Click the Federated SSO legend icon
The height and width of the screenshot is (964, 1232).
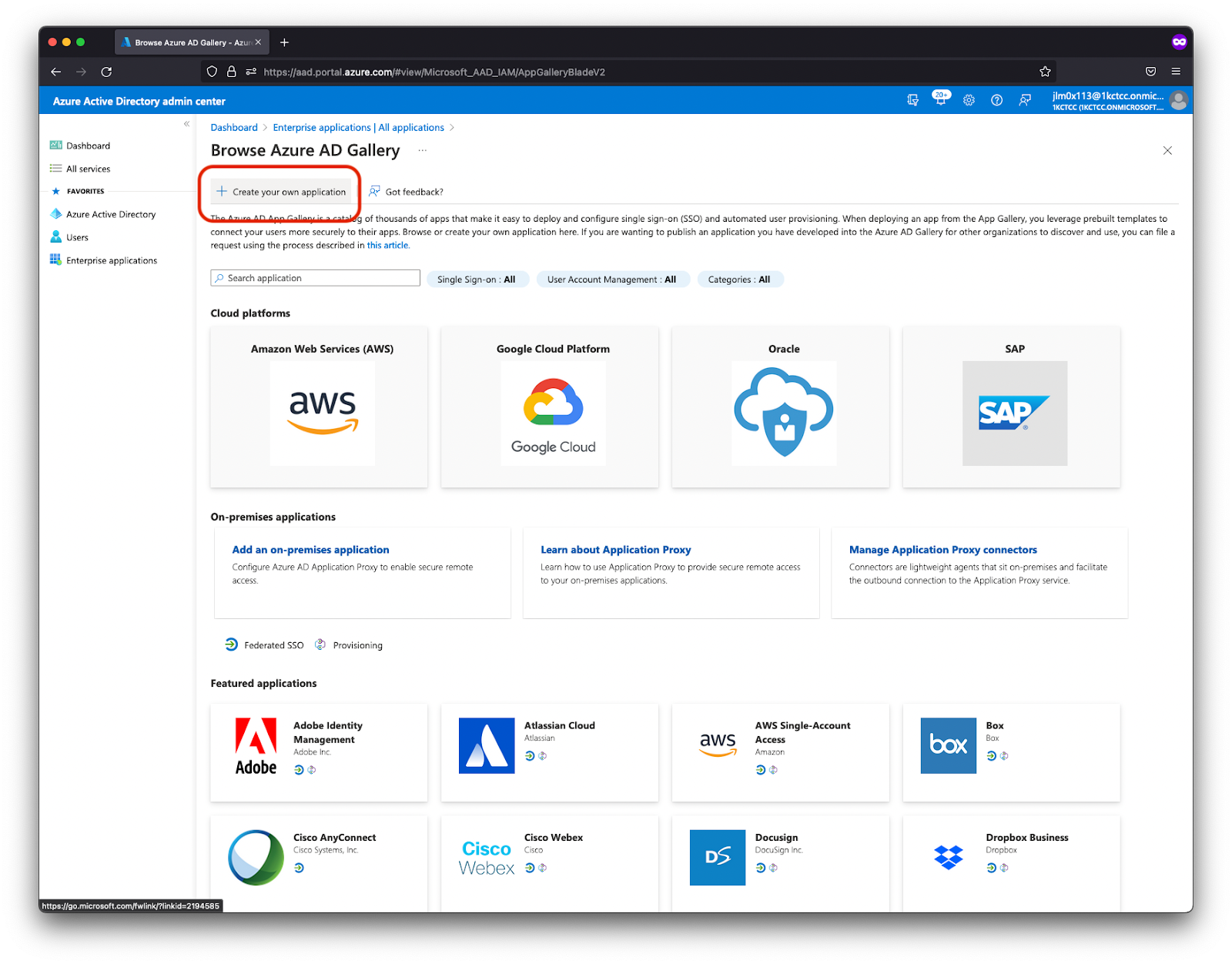tap(231, 644)
